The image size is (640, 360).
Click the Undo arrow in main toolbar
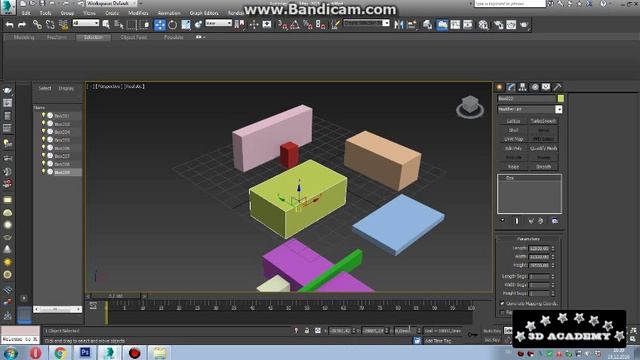(9, 25)
